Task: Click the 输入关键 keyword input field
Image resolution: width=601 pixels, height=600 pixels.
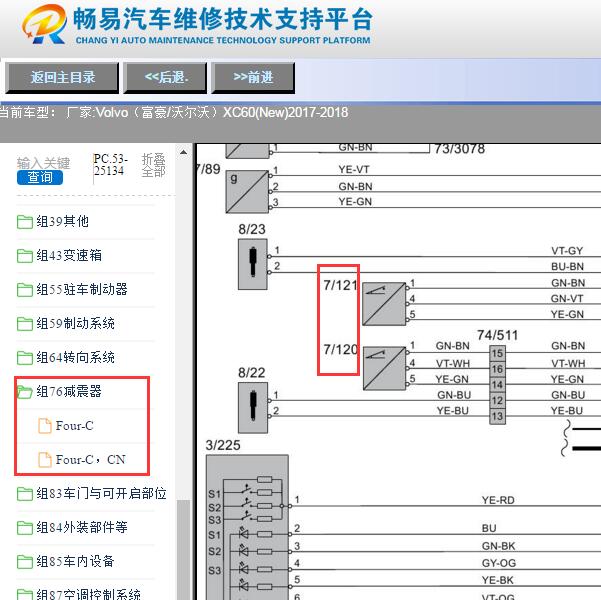Action: (43, 163)
